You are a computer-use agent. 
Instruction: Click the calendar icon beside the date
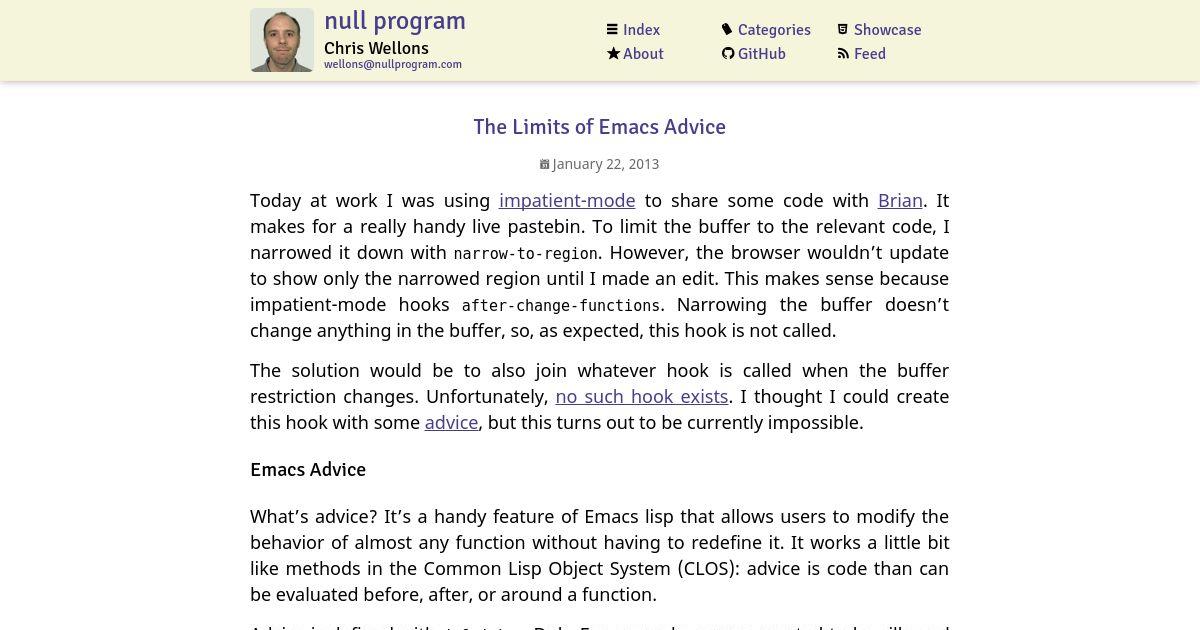click(x=545, y=164)
